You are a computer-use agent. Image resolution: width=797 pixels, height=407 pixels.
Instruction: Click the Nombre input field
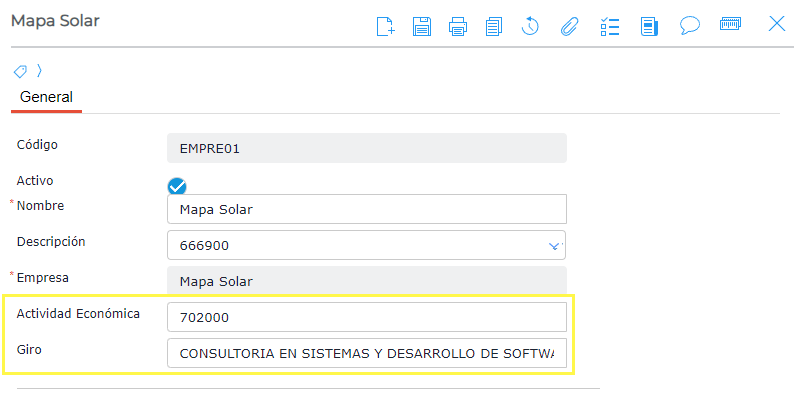pos(366,209)
